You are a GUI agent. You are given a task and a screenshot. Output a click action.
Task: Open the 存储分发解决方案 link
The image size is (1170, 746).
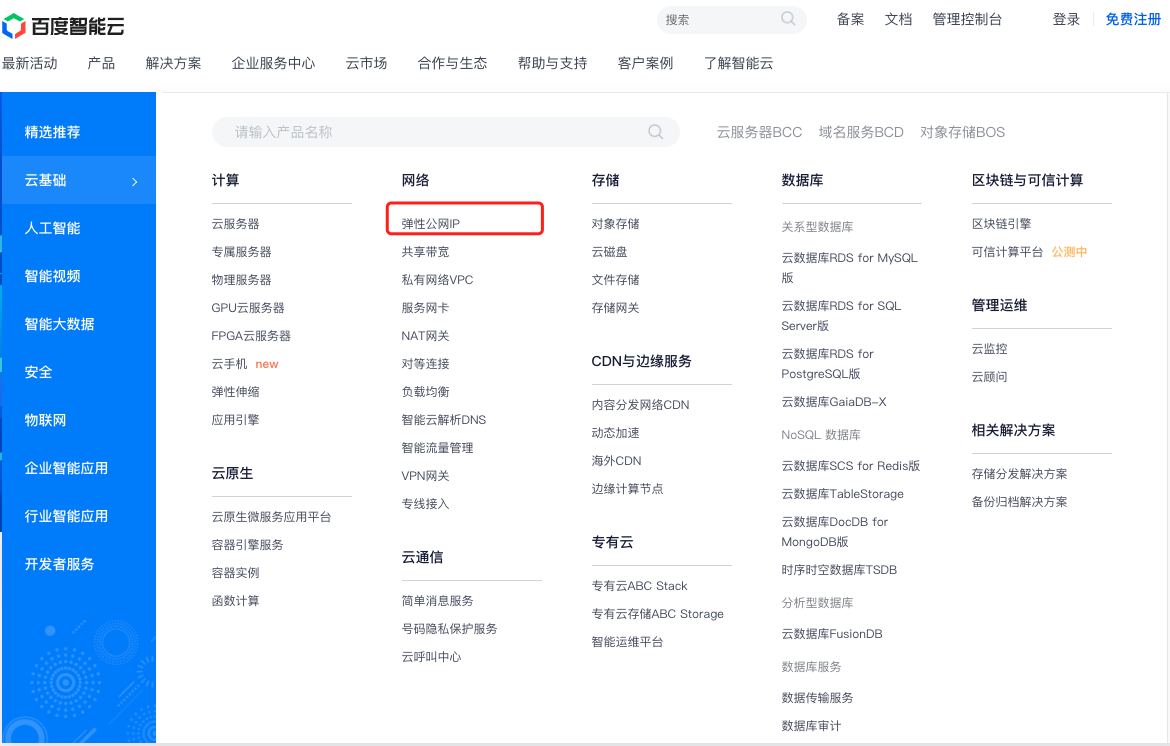point(1019,474)
